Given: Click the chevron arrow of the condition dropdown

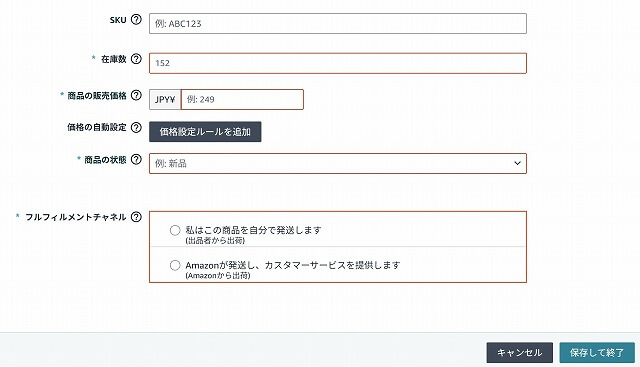Looking at the screenshot, I should 518,163.
